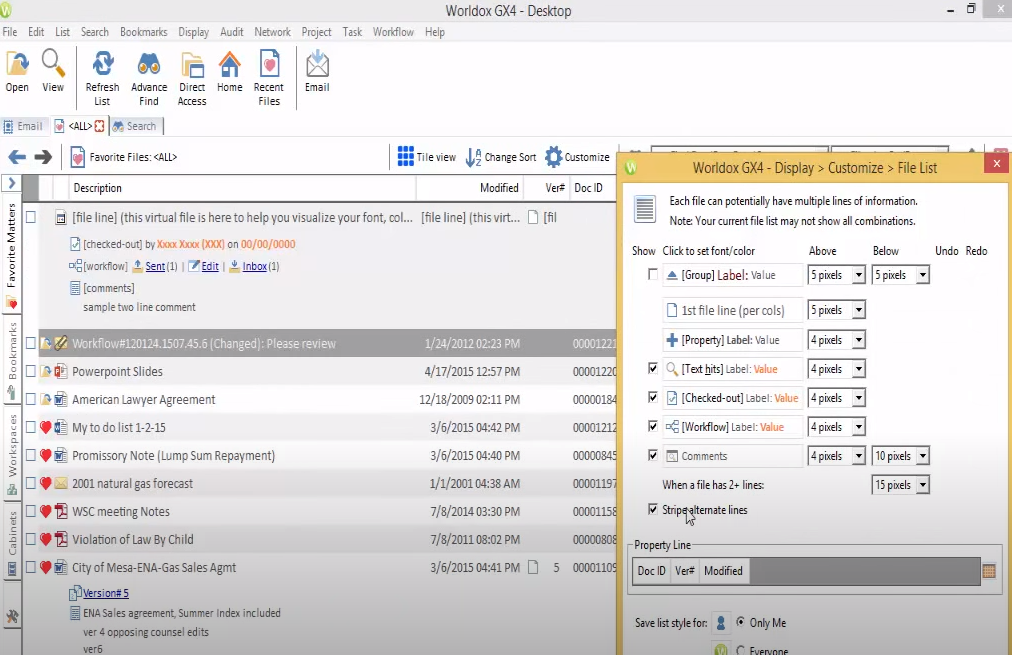Follow the Version# 5 link
1012x655 pixels.
click(104, 592)
